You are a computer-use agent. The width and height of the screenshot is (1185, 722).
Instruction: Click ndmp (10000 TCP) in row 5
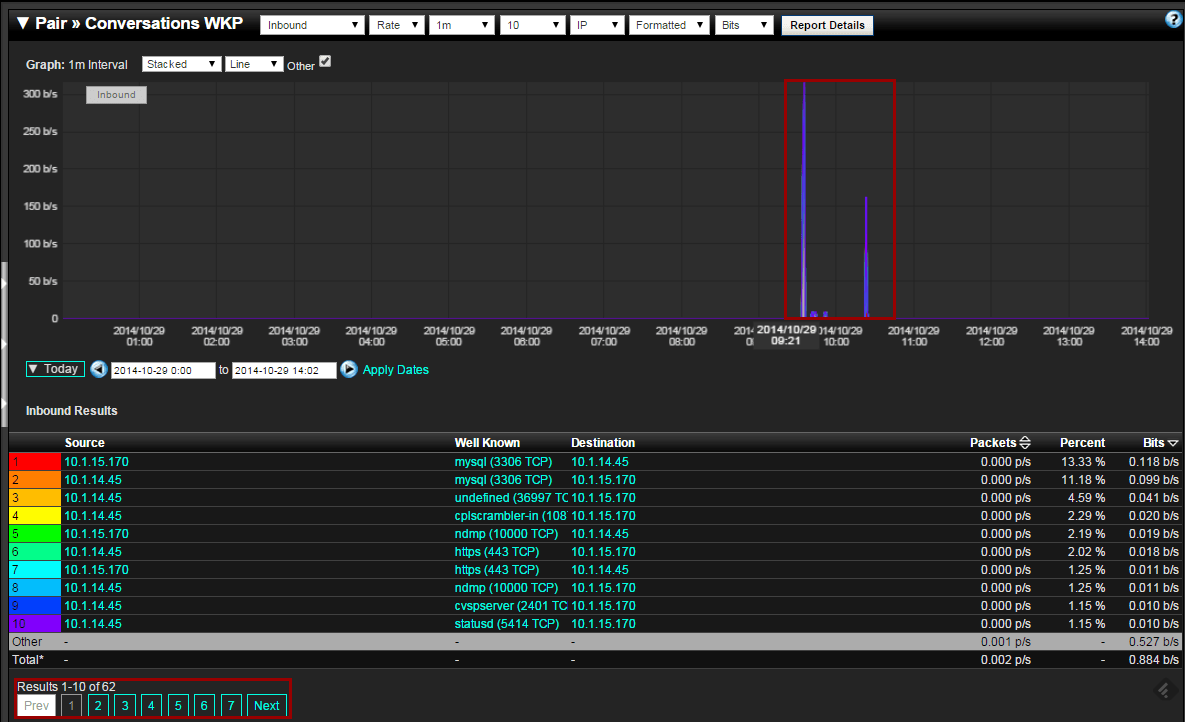[506, 534]
